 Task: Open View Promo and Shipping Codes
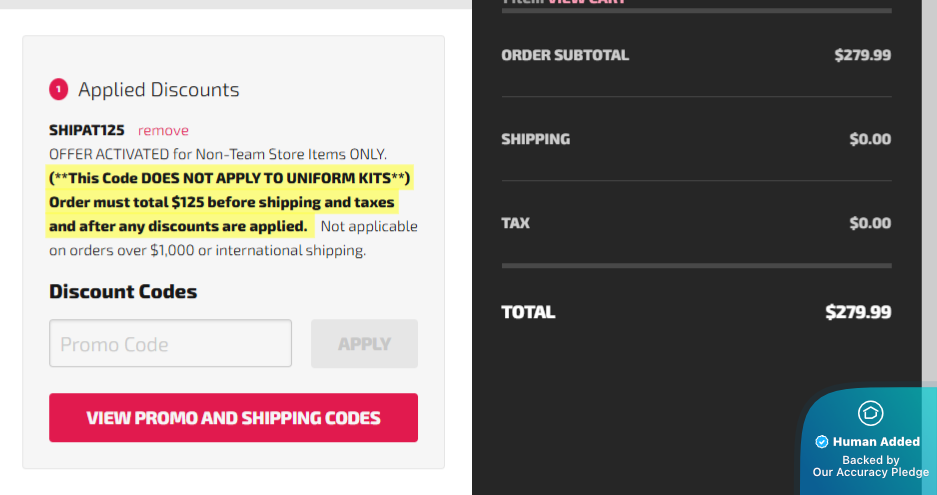(233, 418)
